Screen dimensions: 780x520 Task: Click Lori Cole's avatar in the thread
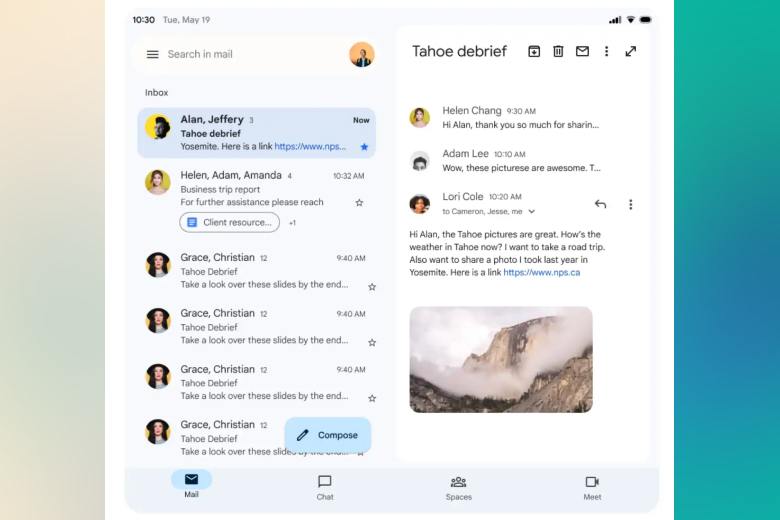pos(419,204)
